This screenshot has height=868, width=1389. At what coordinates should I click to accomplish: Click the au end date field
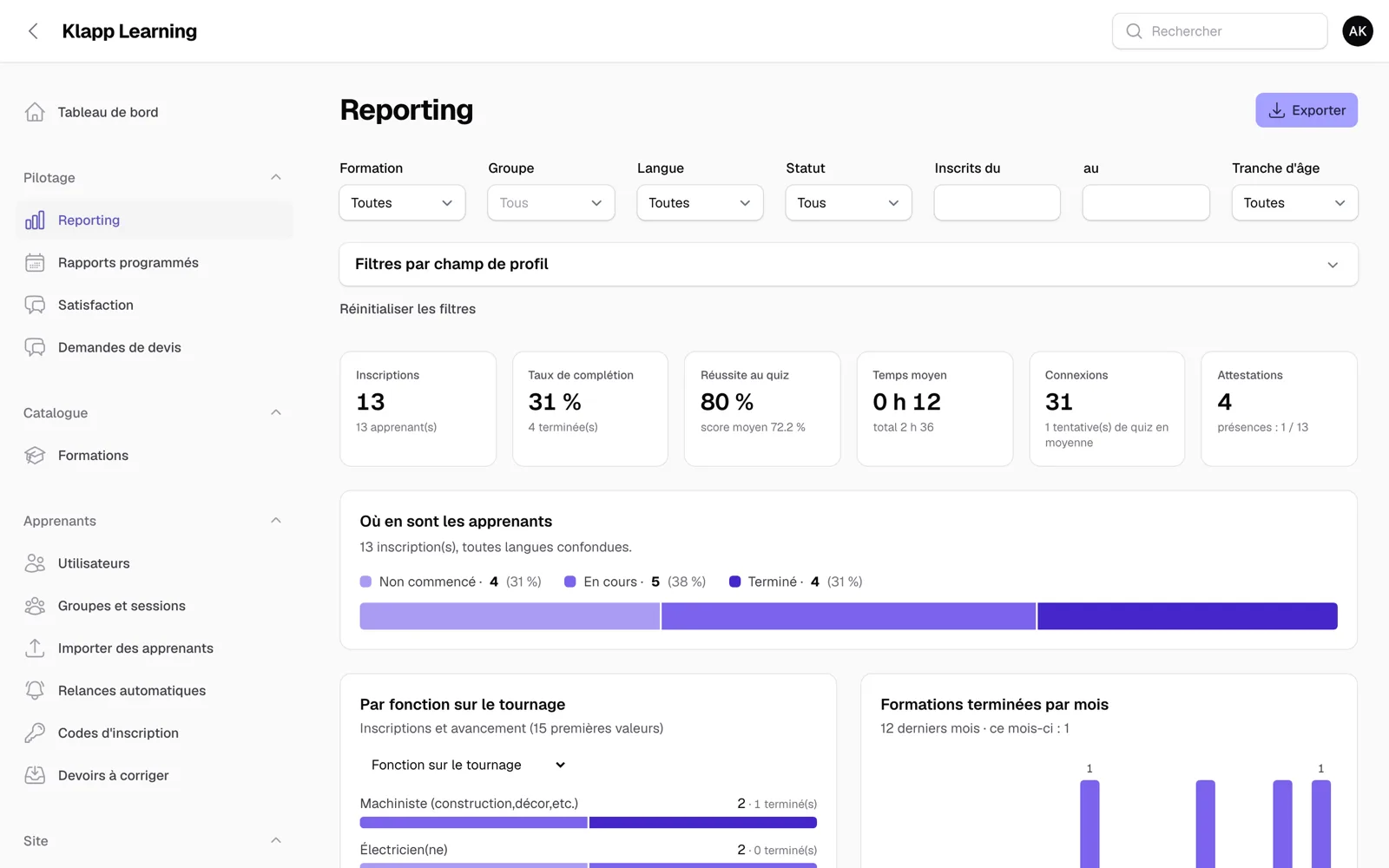[1146, 203]
